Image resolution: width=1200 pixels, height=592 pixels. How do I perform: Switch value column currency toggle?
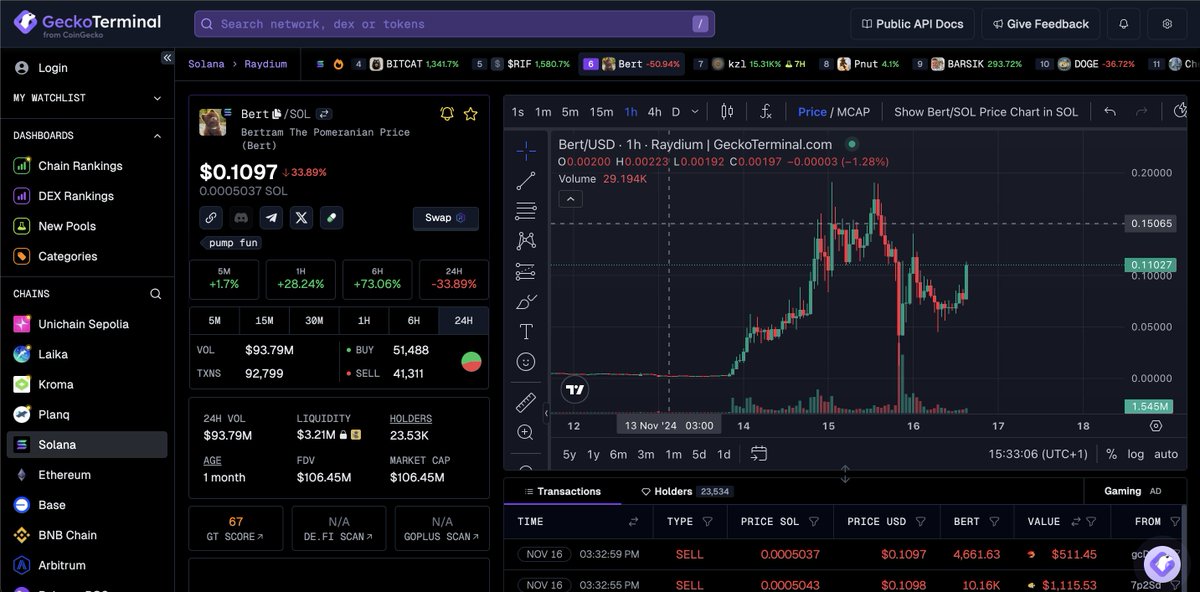click(1076, 521)
